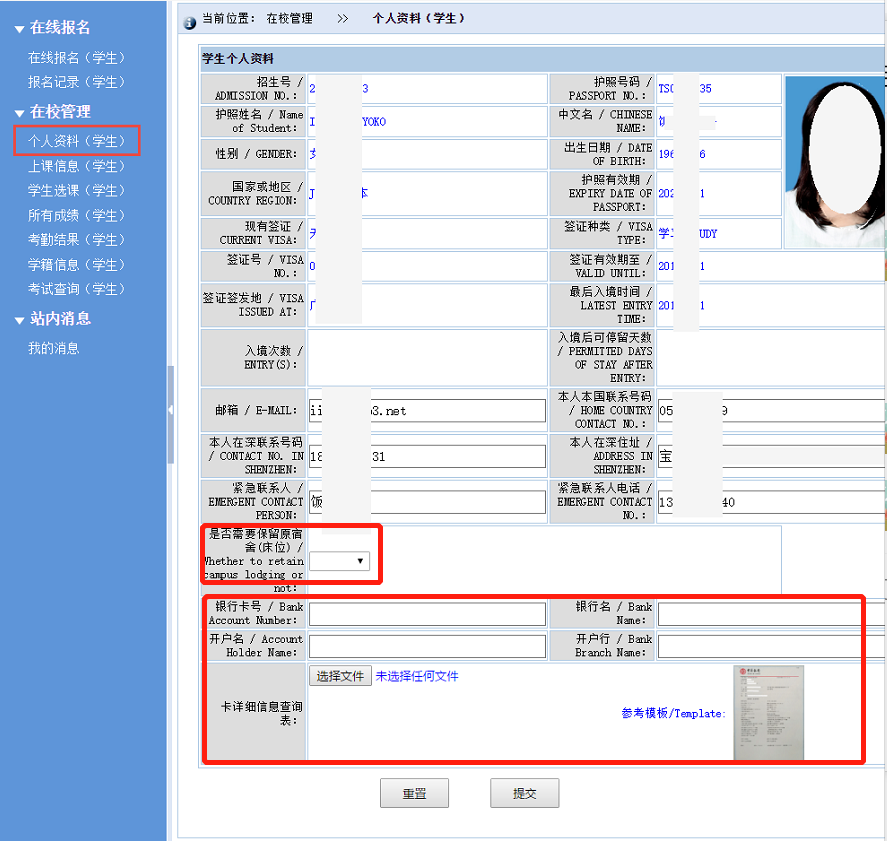Open 学生选课（学生） page
This screenshot has width=887, height=841.
coord(76,190)
